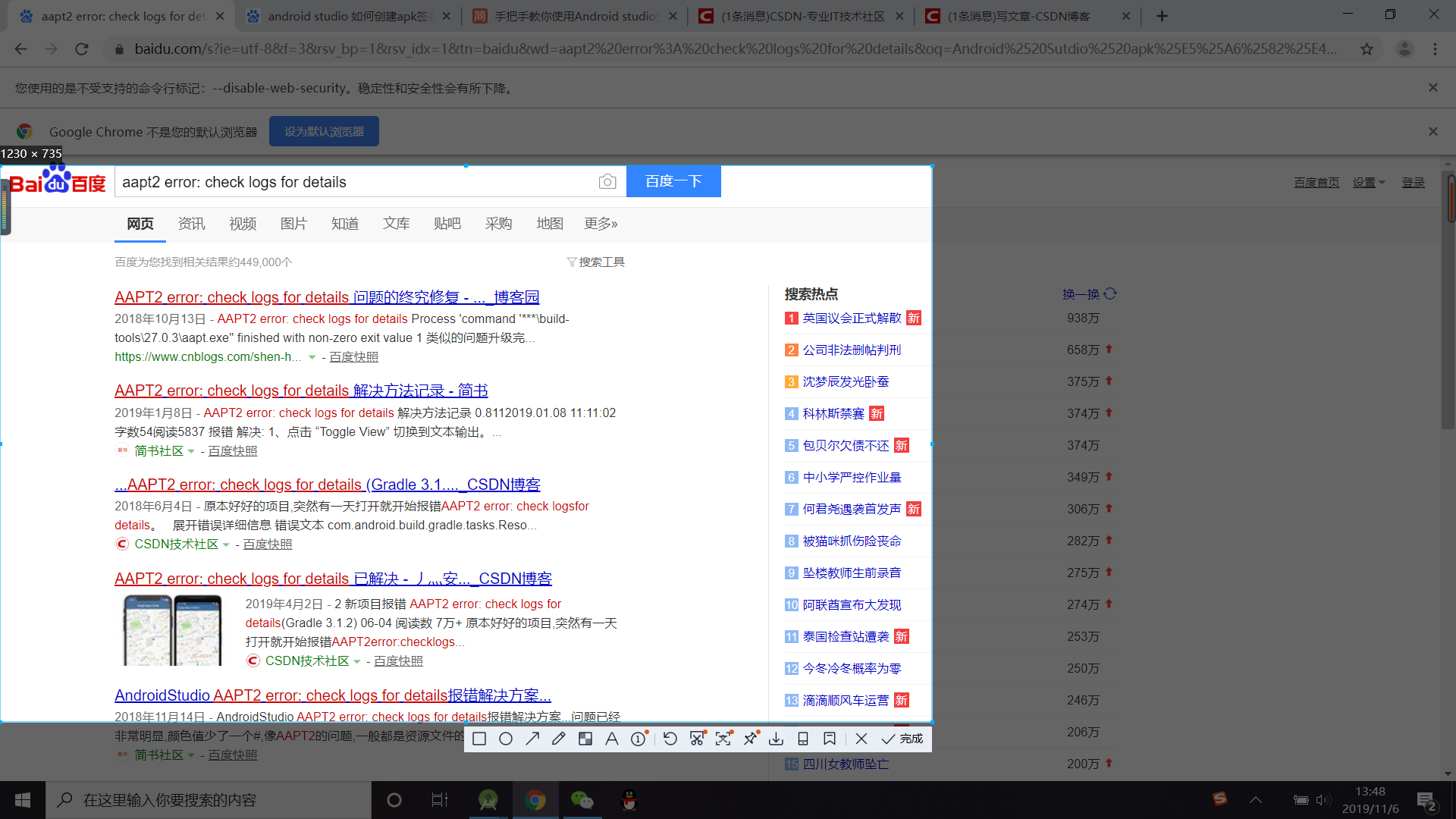
Task: Open the 地图 tab
Action: [550, 224]
